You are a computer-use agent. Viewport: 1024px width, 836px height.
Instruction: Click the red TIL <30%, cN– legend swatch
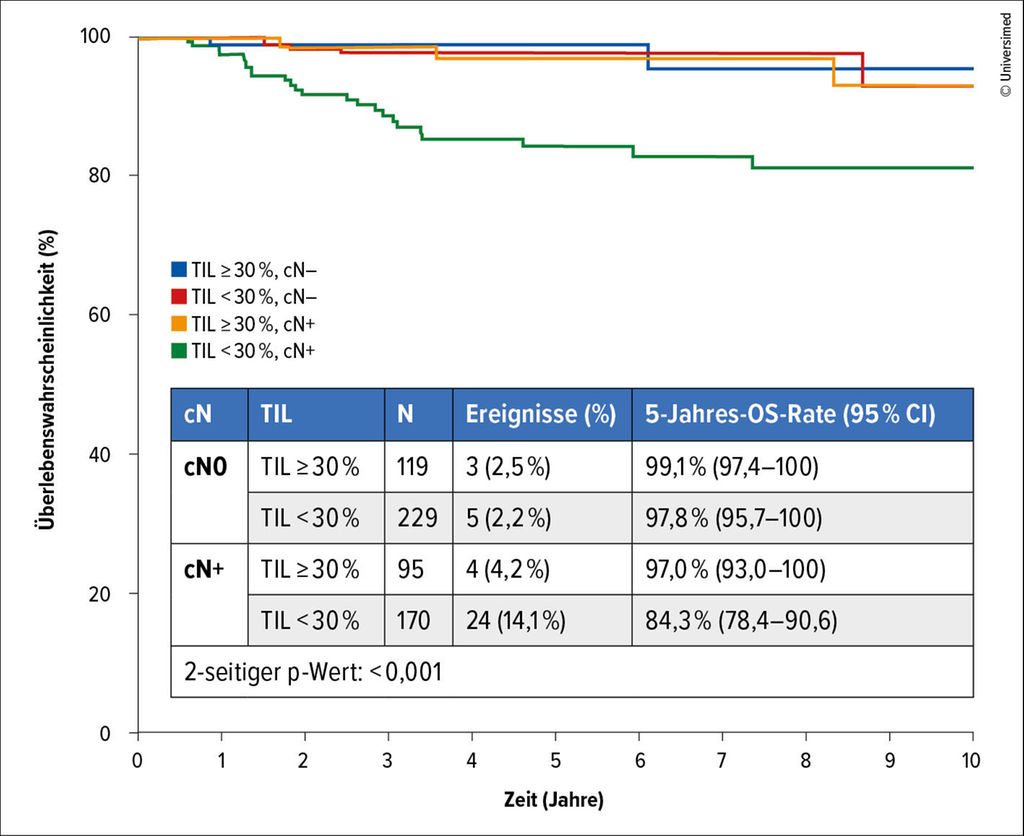click(x=179, y=295)
